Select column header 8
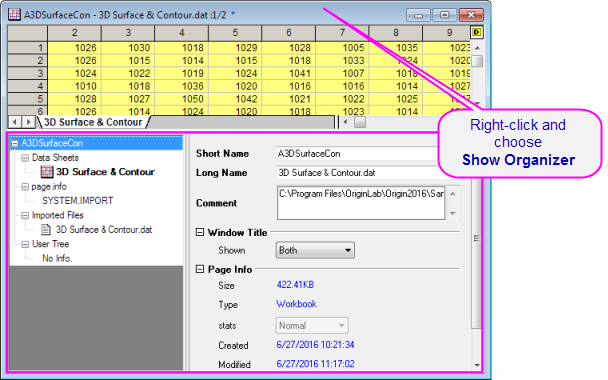The image size is (608, 380). pos(396,33)
